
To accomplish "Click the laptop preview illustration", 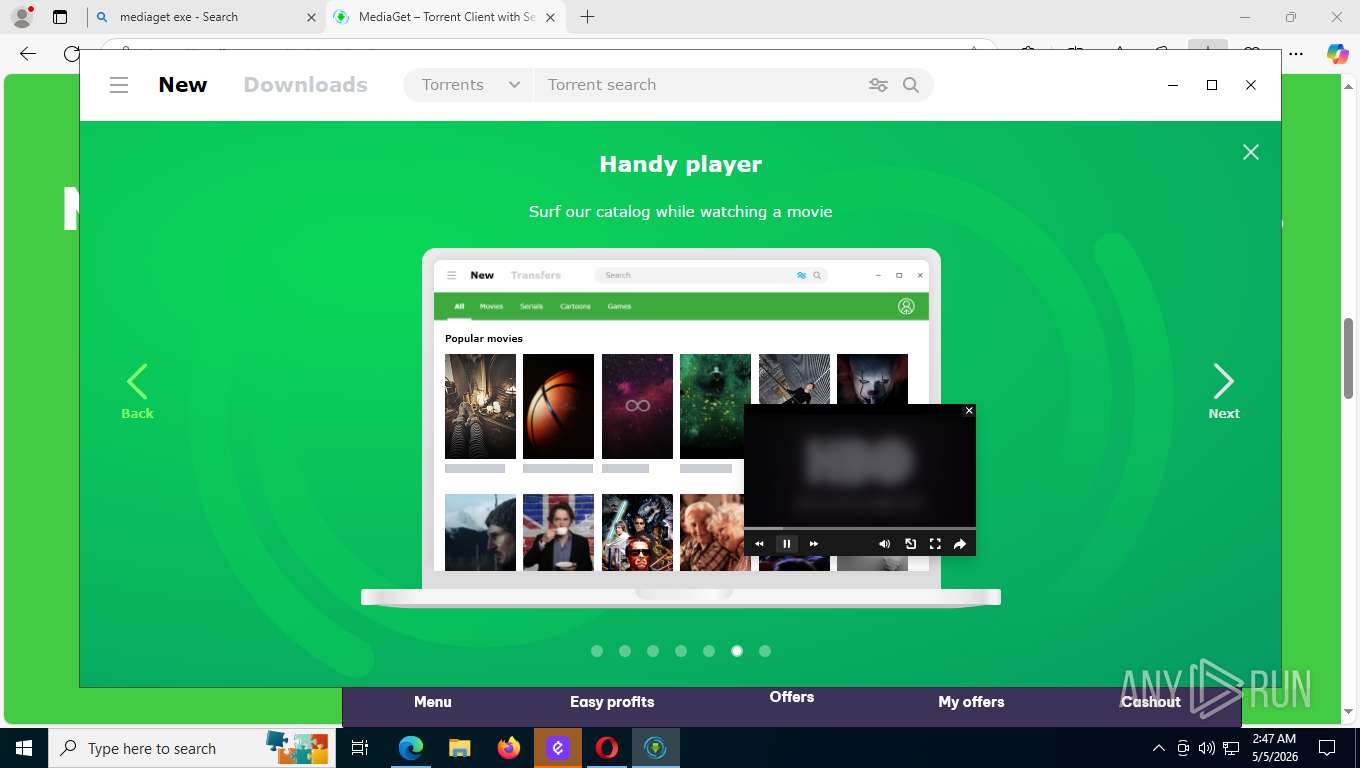I will [x=681, y=428].
